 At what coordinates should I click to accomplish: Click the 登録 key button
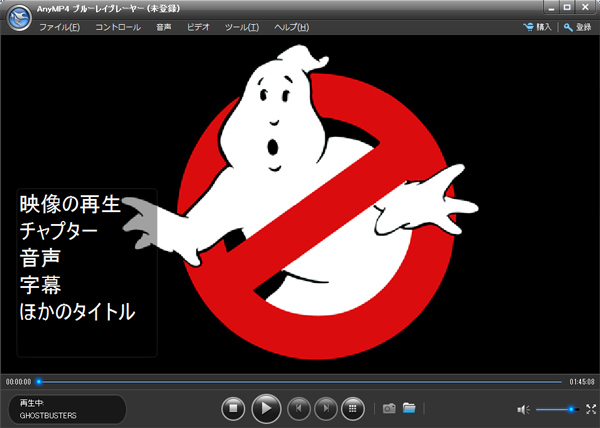tap(577, 27)
